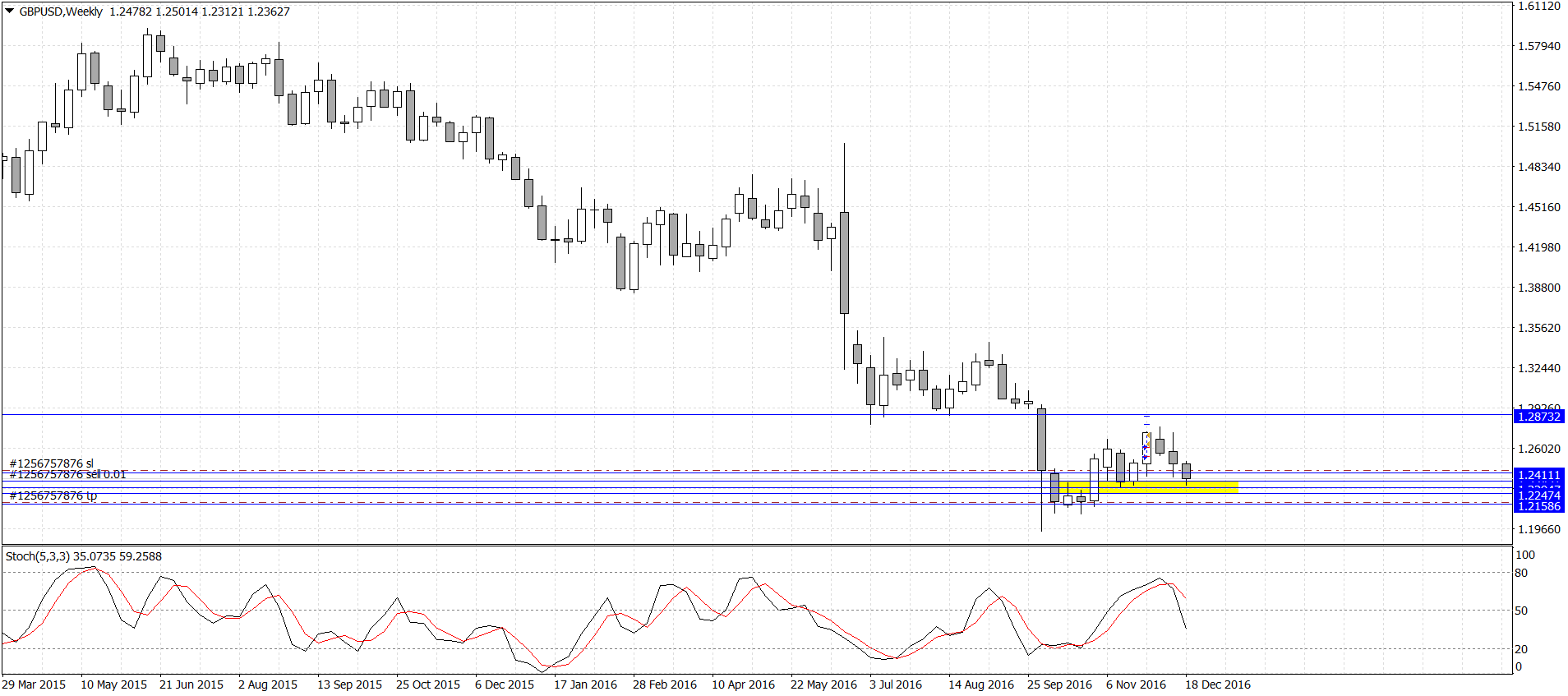The height and width of the screenshot is (696, 1568).
Task: Select the order label '#1256757876 sl'
Action: coord(52,463)
